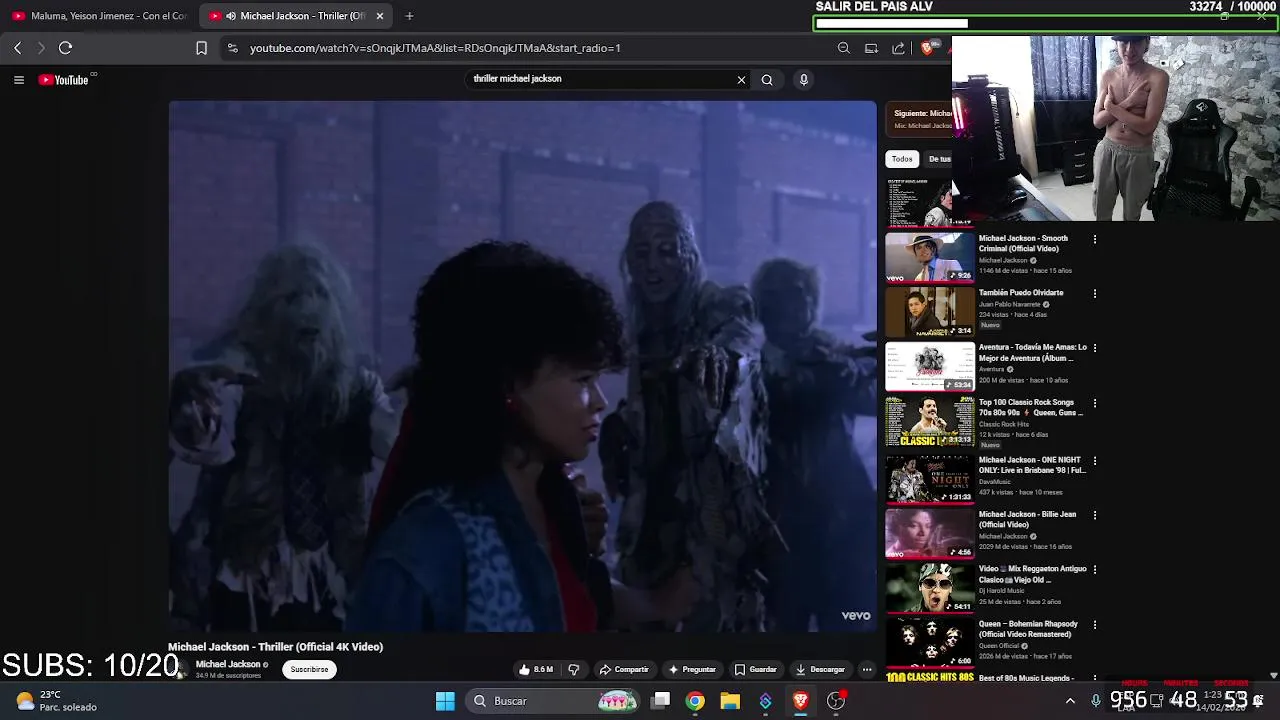Open options menu for Aventura video
The width and height of the screenshot is (1280, 720).
(1095, 348)
